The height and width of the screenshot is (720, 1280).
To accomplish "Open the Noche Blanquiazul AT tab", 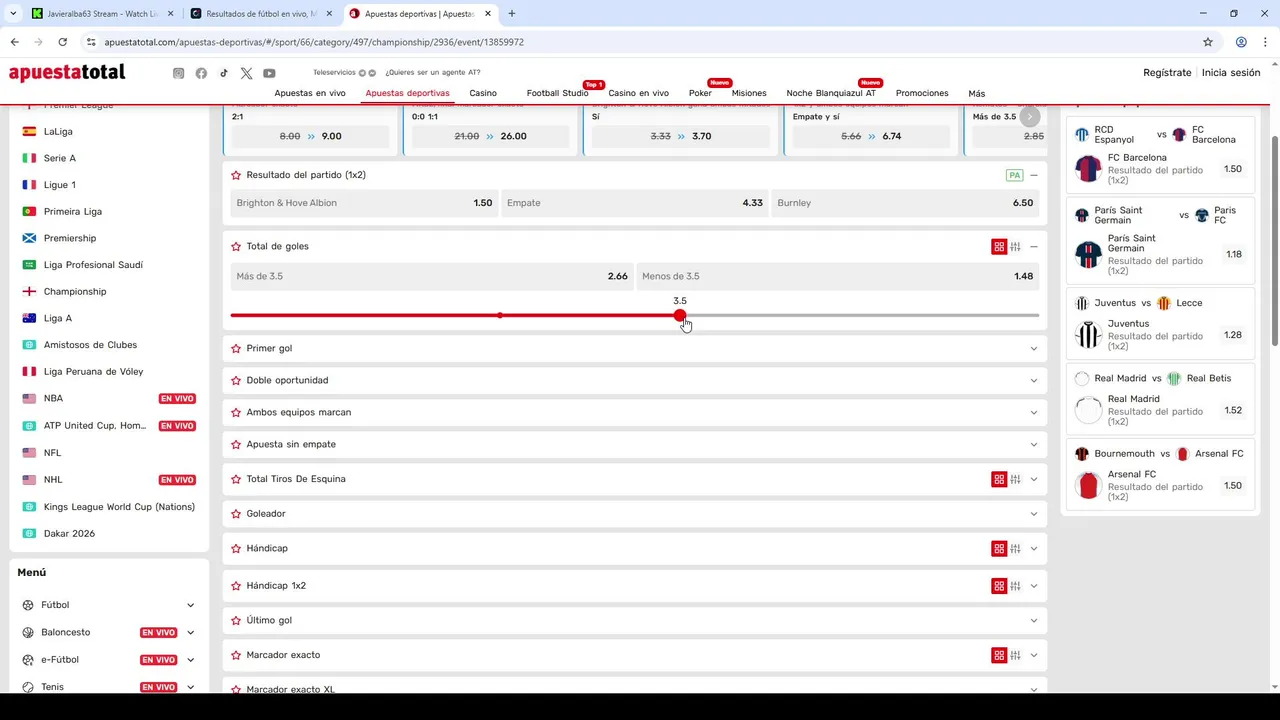I will click(x=831, y=93).
